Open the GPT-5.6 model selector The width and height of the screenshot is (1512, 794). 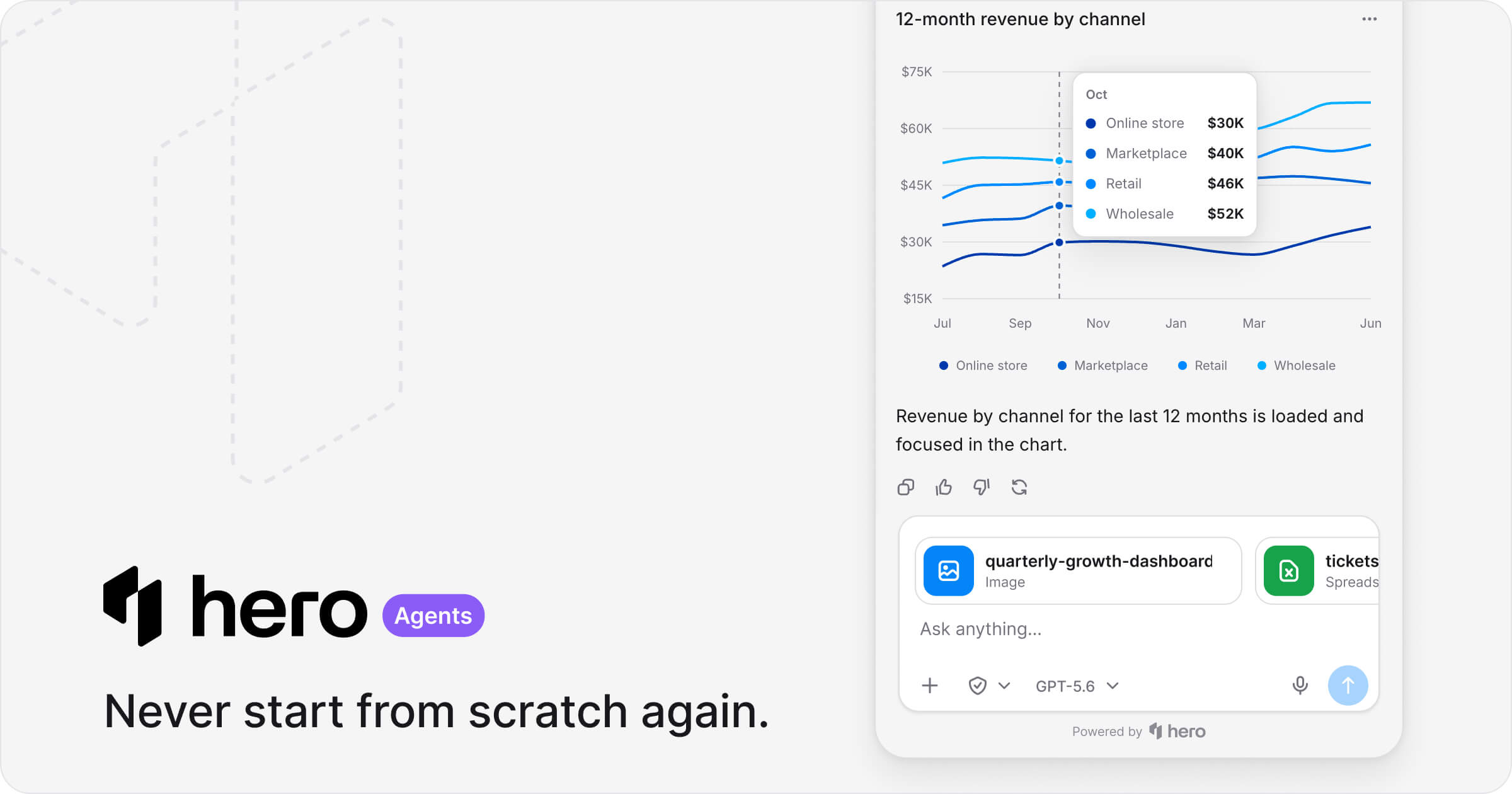click(1077, 686)
